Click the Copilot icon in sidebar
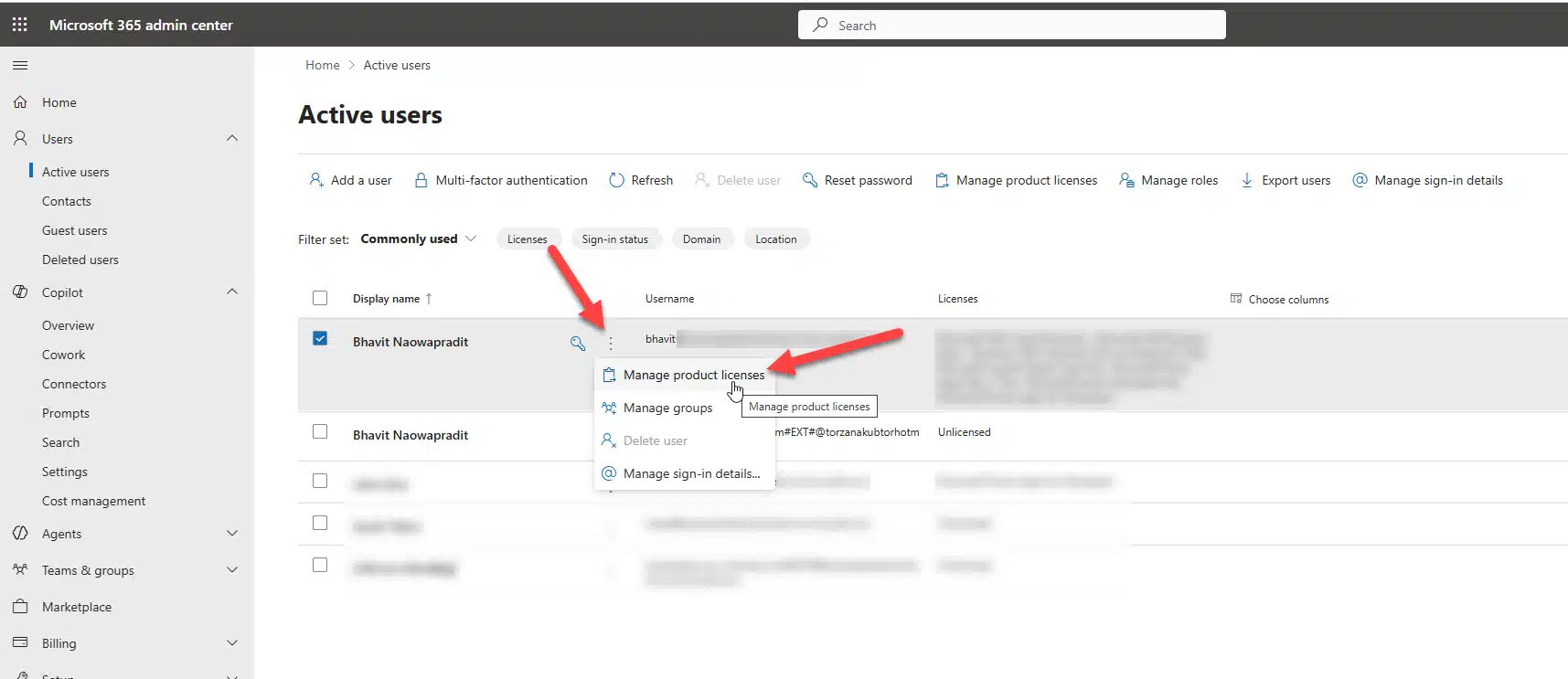This screenshot has height=679, width=1568. (20, 292)
